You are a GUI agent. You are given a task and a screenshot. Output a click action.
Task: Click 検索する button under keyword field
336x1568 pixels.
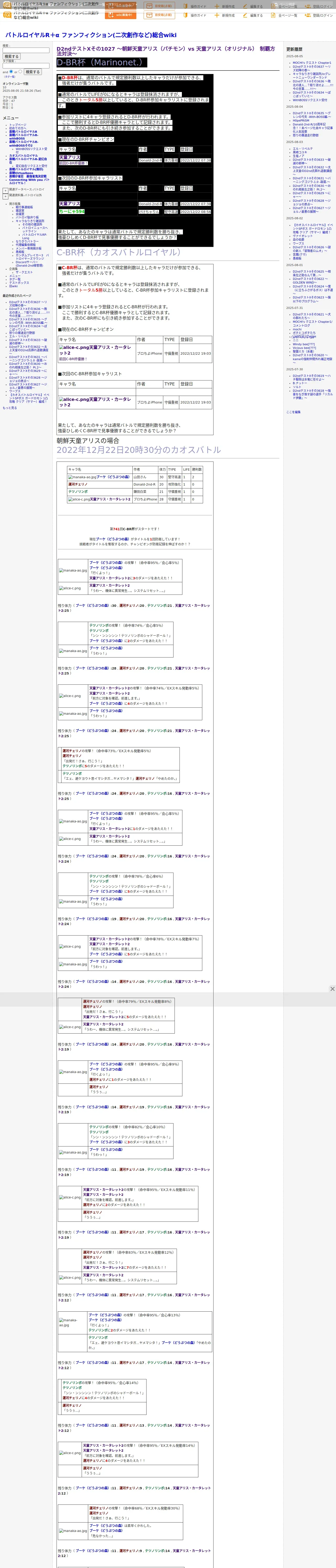(x=12, y=57)
